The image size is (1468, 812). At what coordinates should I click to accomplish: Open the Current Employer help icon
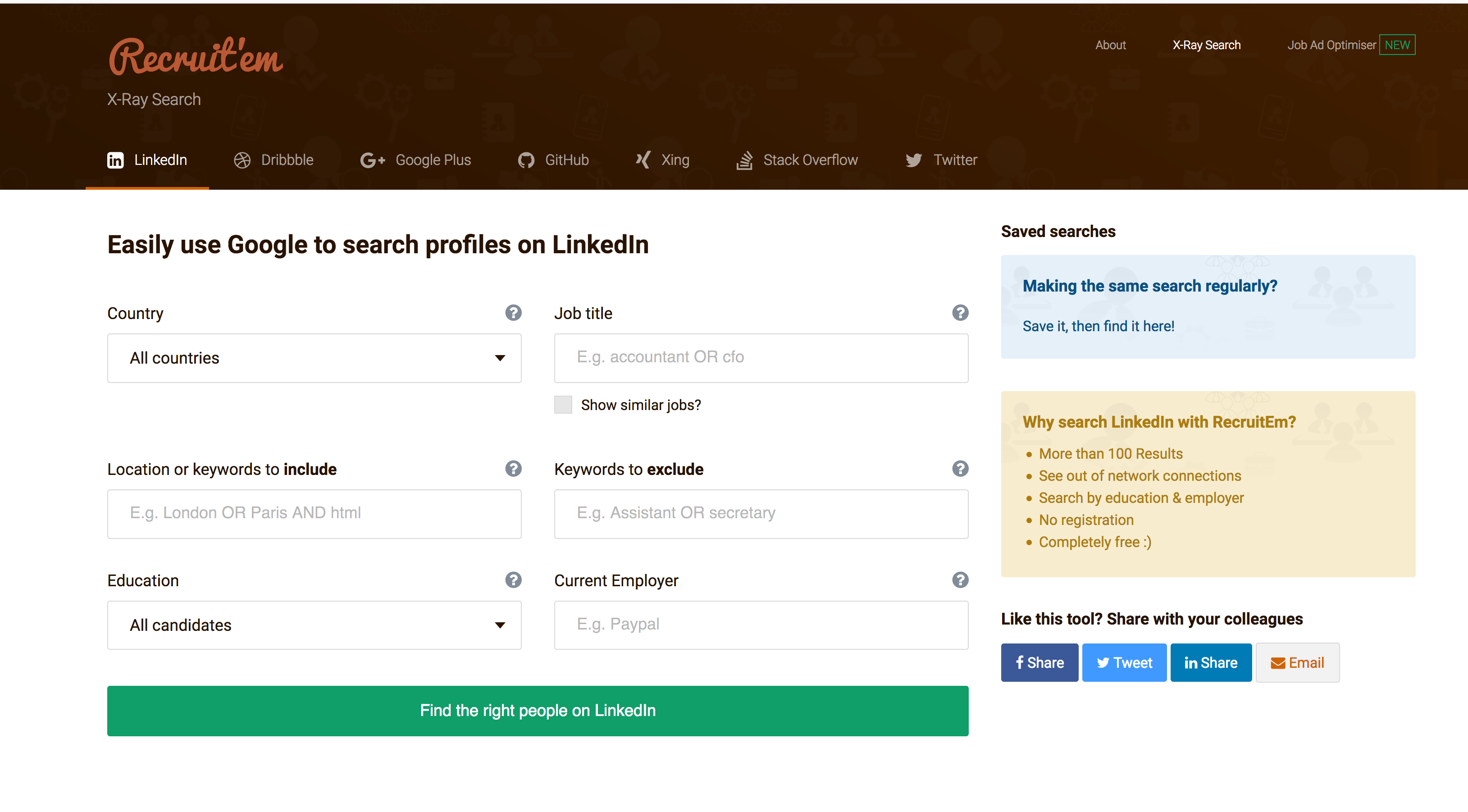pyautogui.click(x=960, y=579)
